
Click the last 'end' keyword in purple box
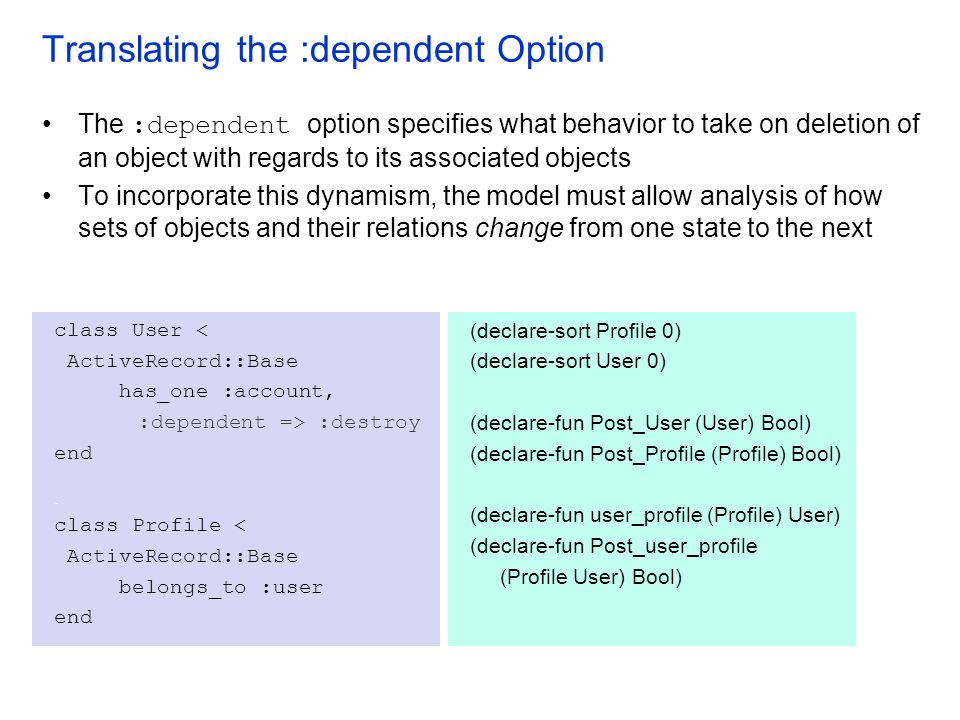click(73, 617)
